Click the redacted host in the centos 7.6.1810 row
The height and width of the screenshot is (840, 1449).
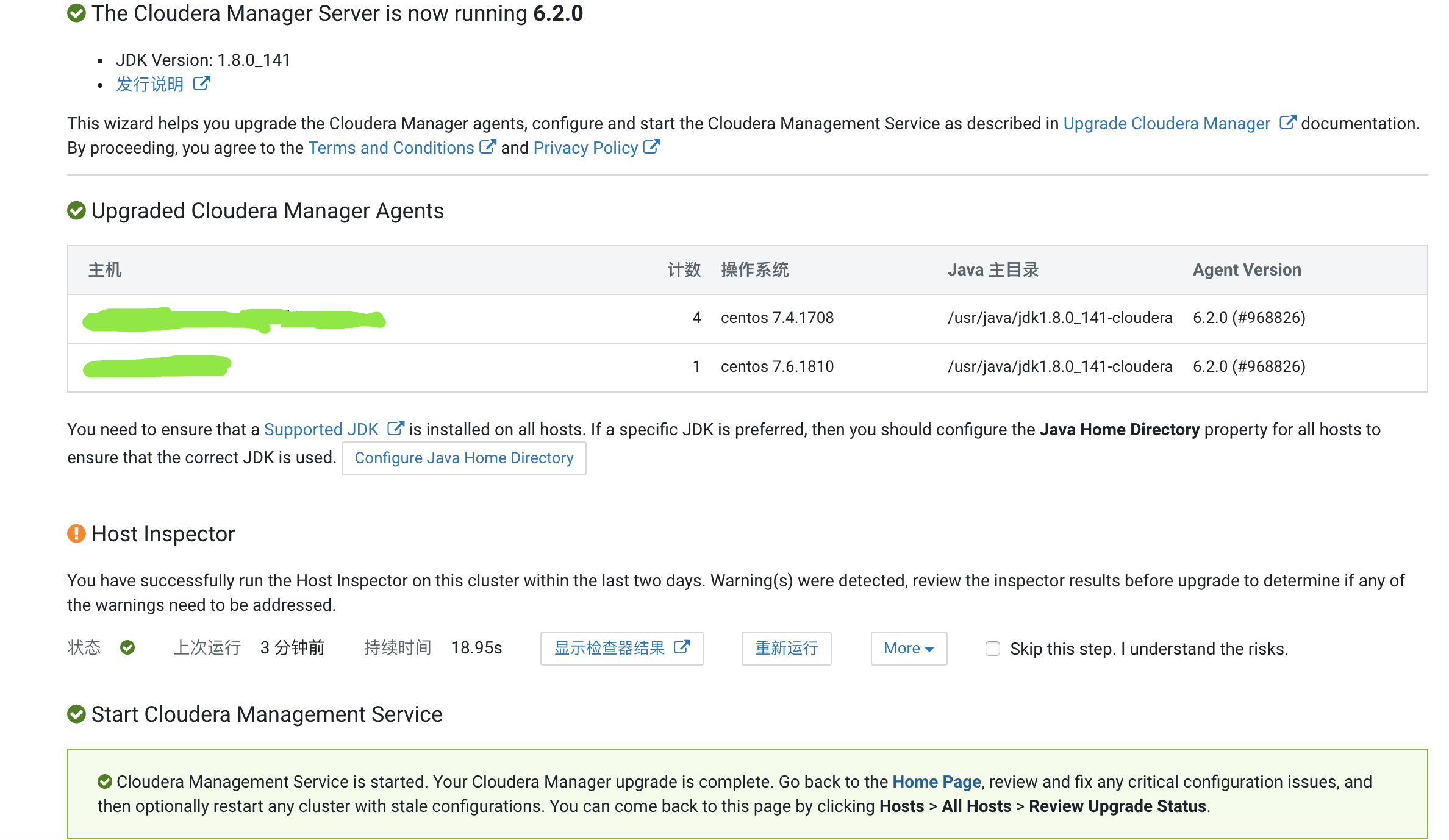(157, 366)
